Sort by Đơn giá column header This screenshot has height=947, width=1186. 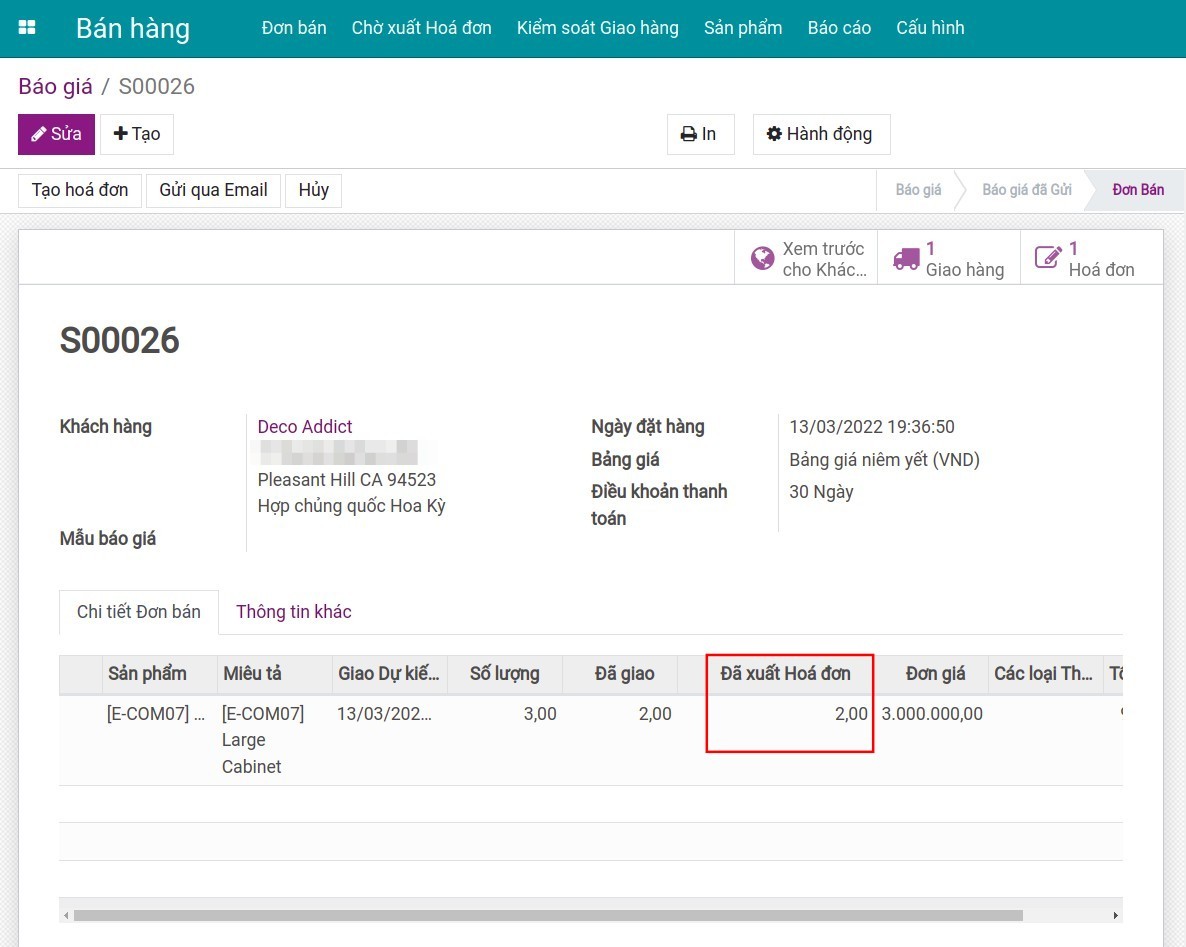pos(931,674)
